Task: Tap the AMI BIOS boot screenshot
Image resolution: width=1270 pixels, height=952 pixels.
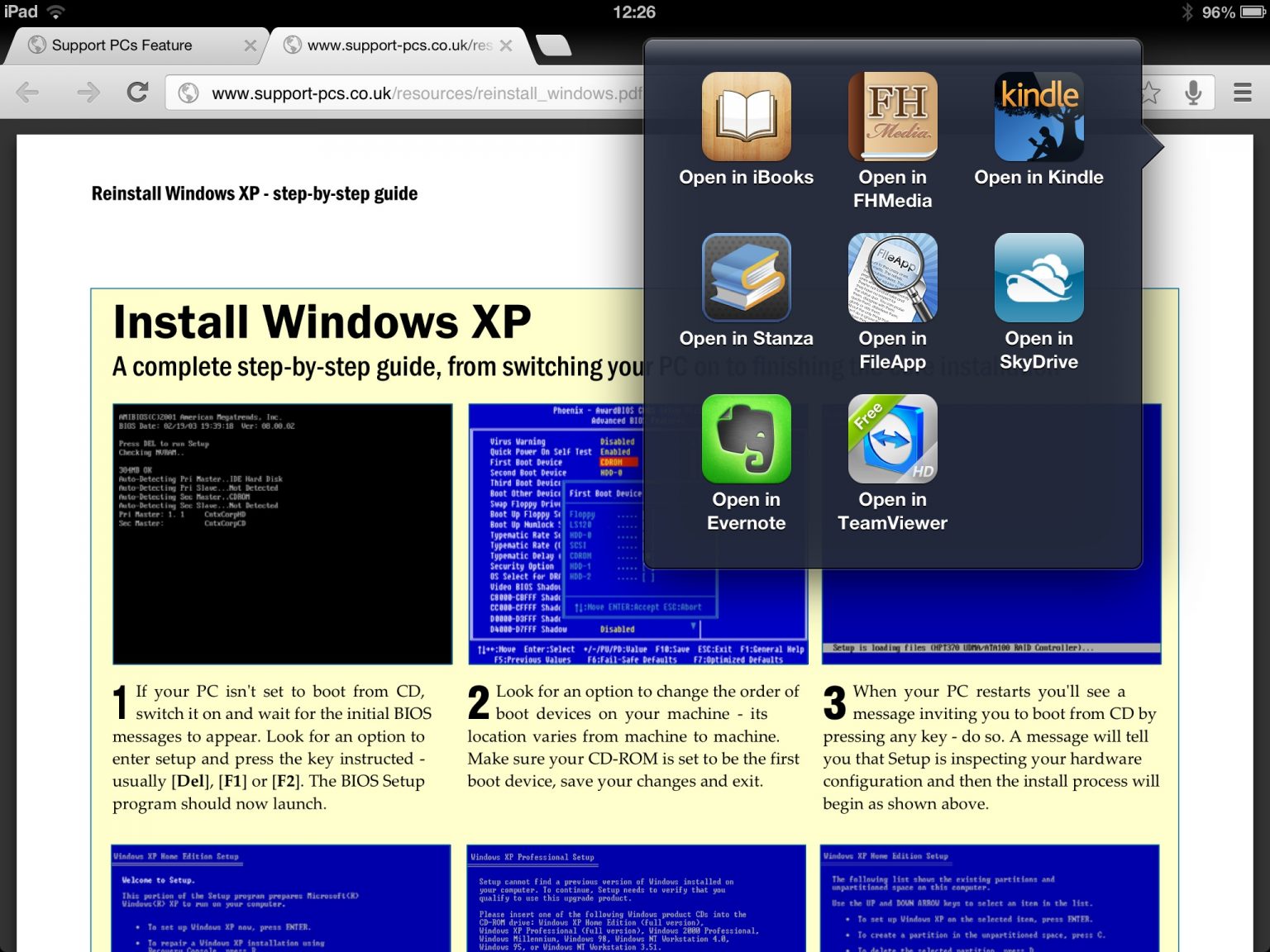Action: 283,534
